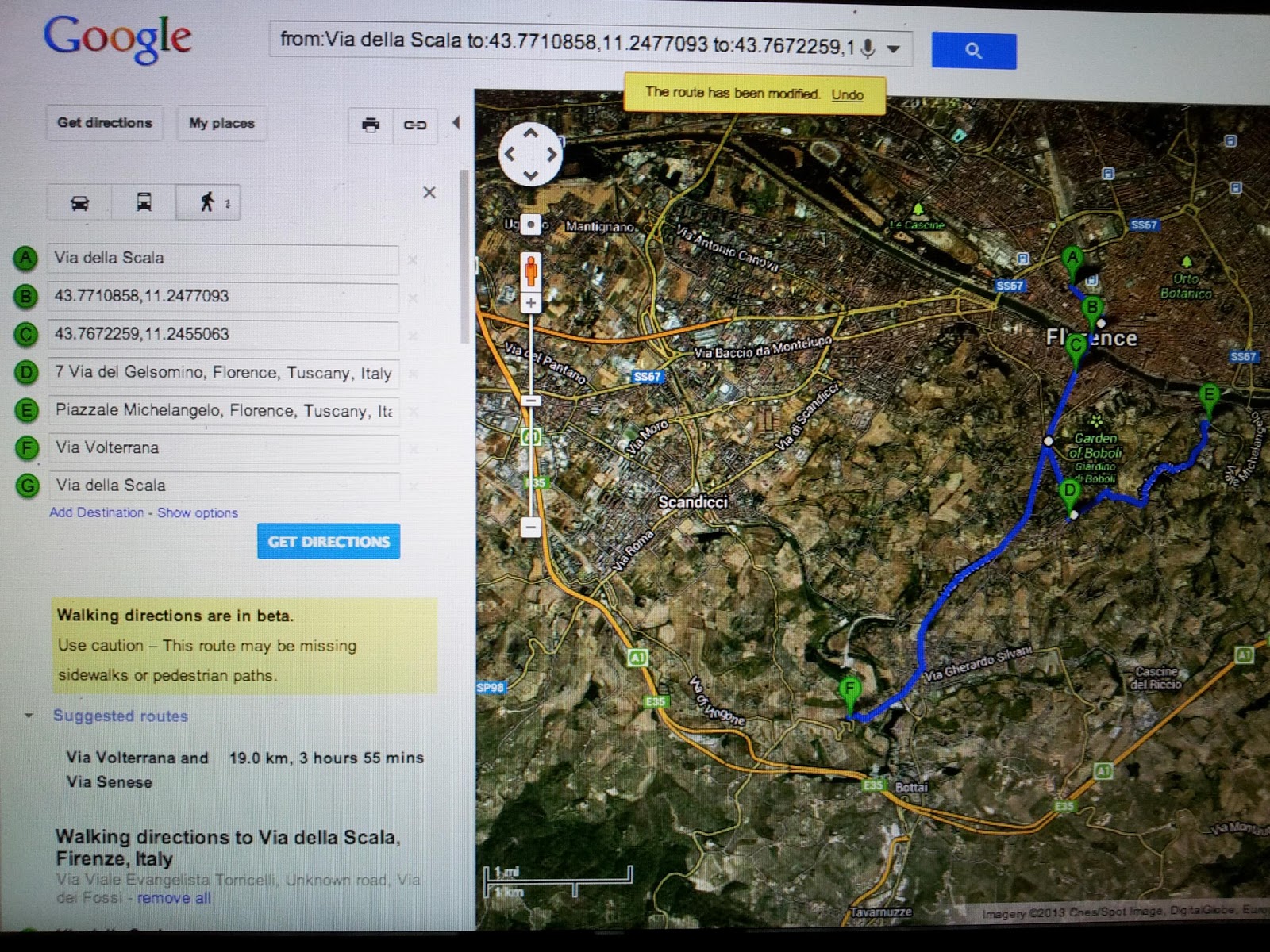
Task: Click the zoom slider handle
Action: pyautogui.click(x=531, y=401)
